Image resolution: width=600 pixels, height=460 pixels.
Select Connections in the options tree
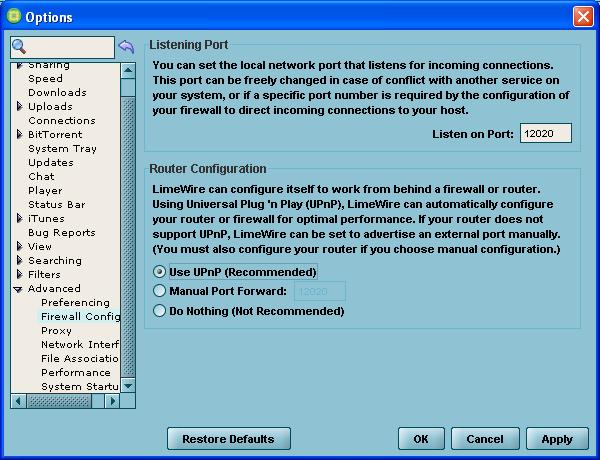[x=62, y=120]
